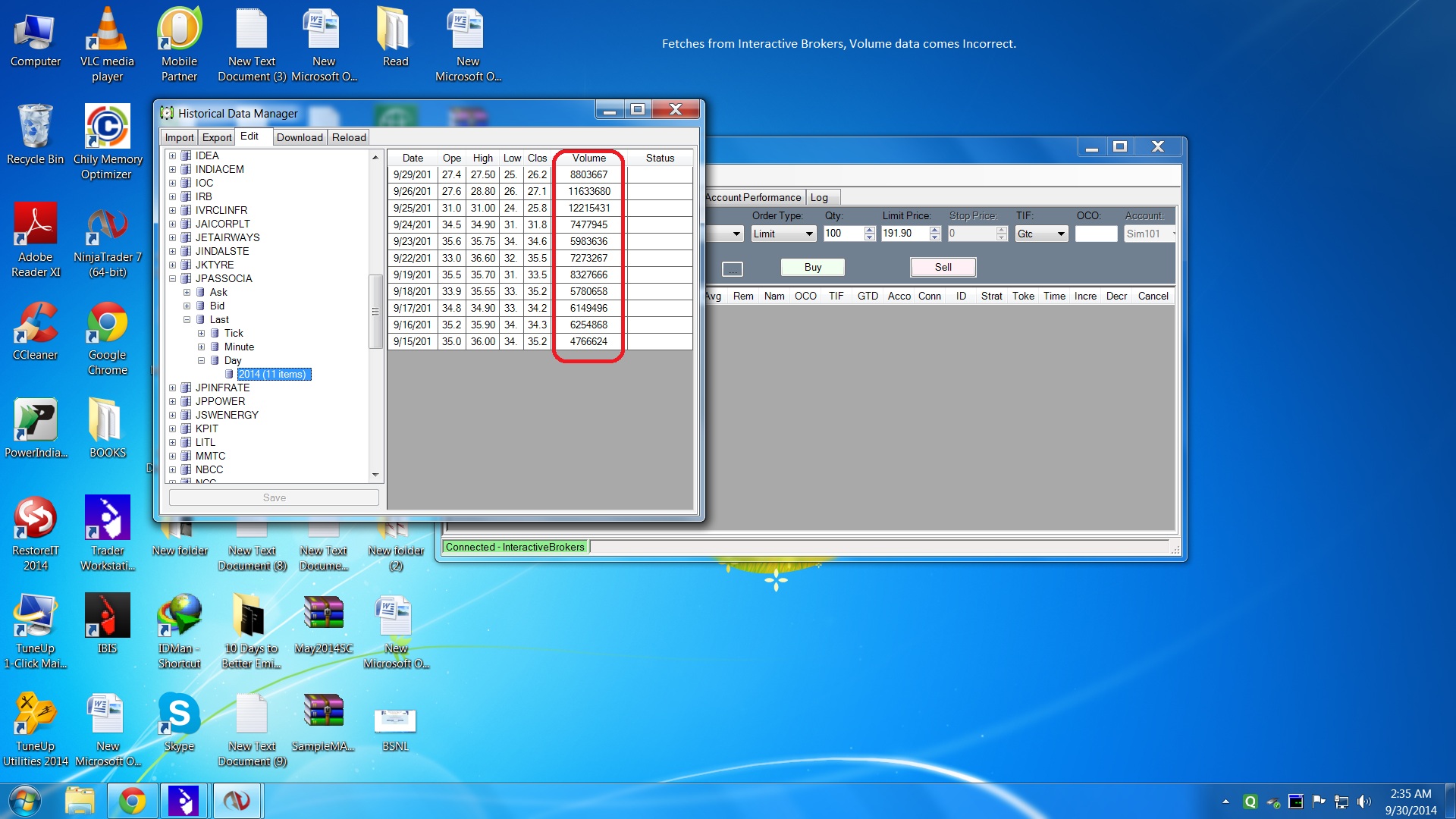
Task: Open the Order Type Limit dropdown
Action: (809, 234)
